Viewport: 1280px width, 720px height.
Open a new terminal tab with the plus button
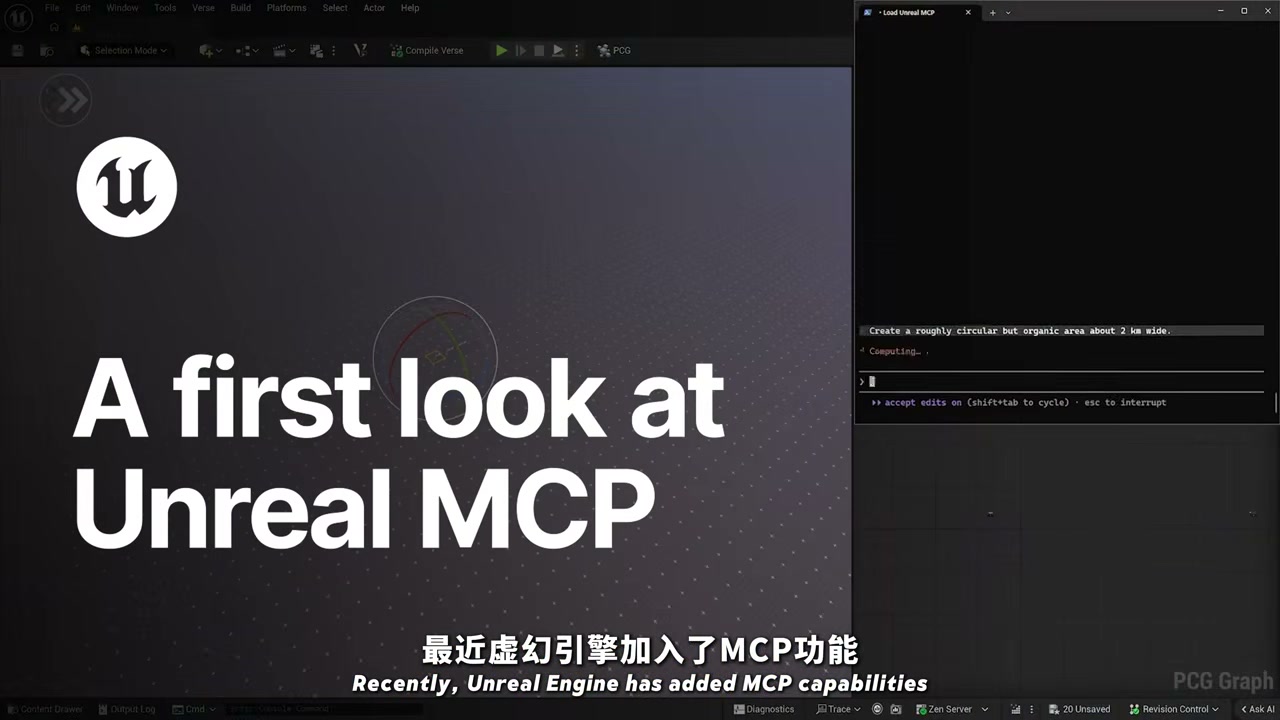pos(993,12)
